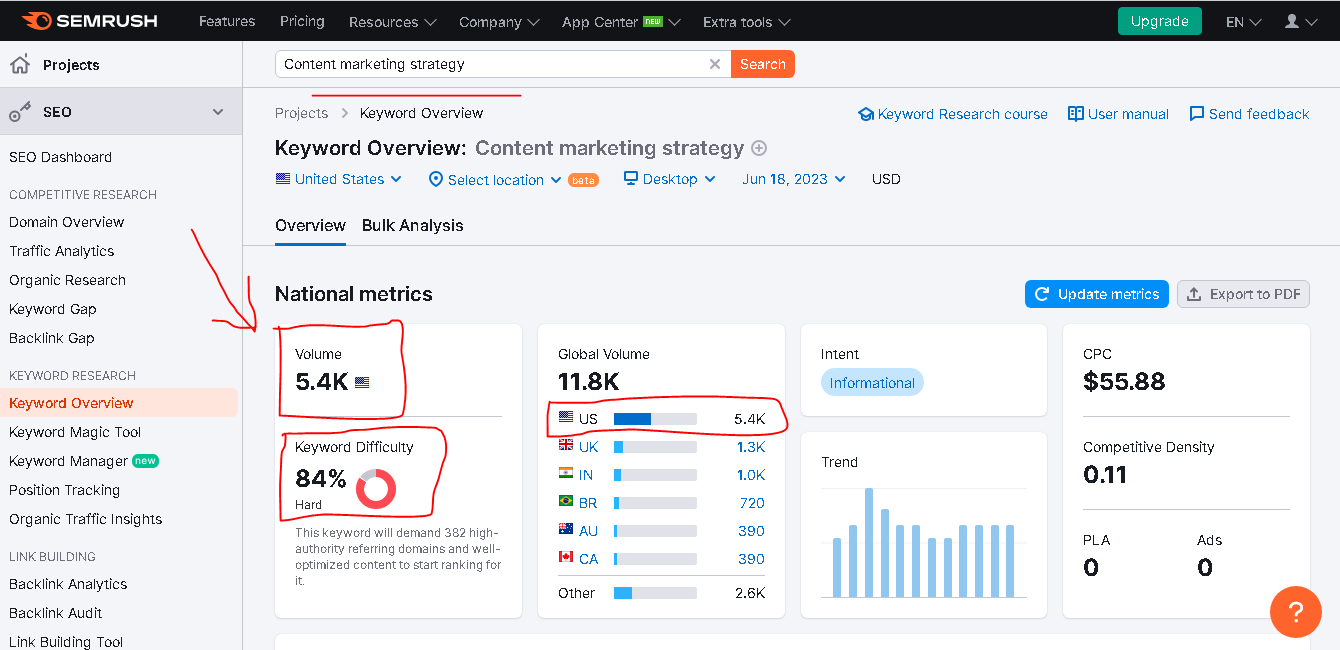Click the Other volume bar

[655, 593]
